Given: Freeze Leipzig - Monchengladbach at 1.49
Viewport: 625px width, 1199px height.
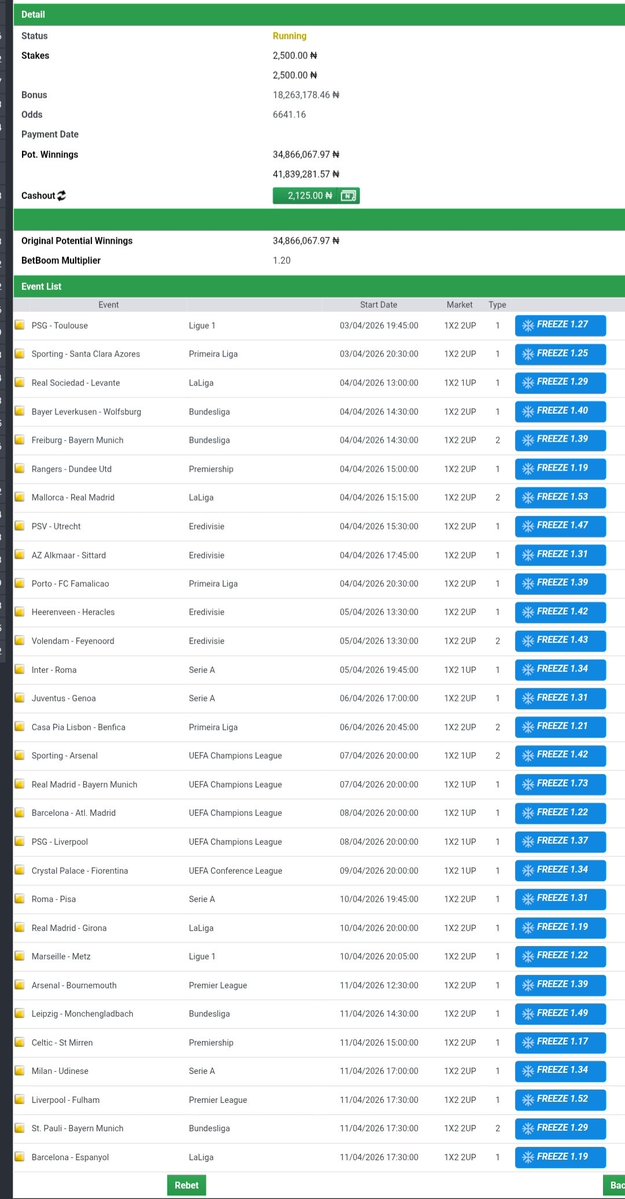Looking at the screenshot, I should click(x=560, y=1014).
